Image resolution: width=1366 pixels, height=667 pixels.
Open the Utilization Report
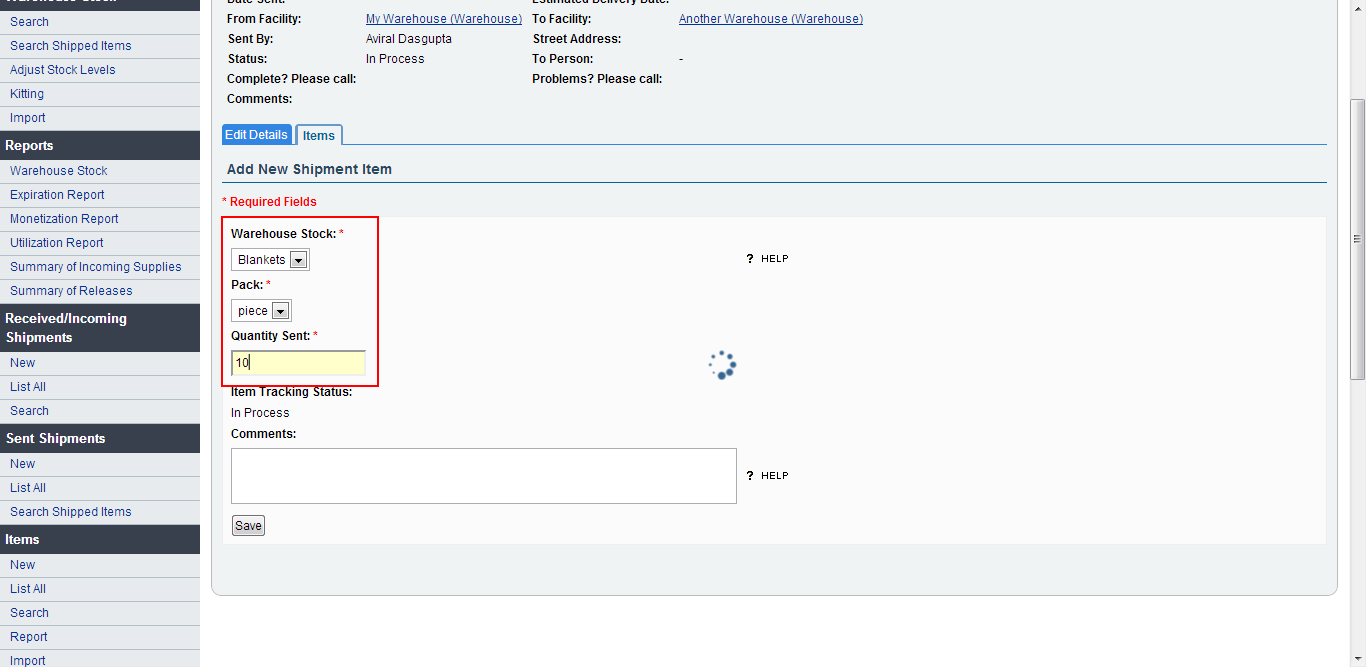pyautogui.click(x=57, y=243)
